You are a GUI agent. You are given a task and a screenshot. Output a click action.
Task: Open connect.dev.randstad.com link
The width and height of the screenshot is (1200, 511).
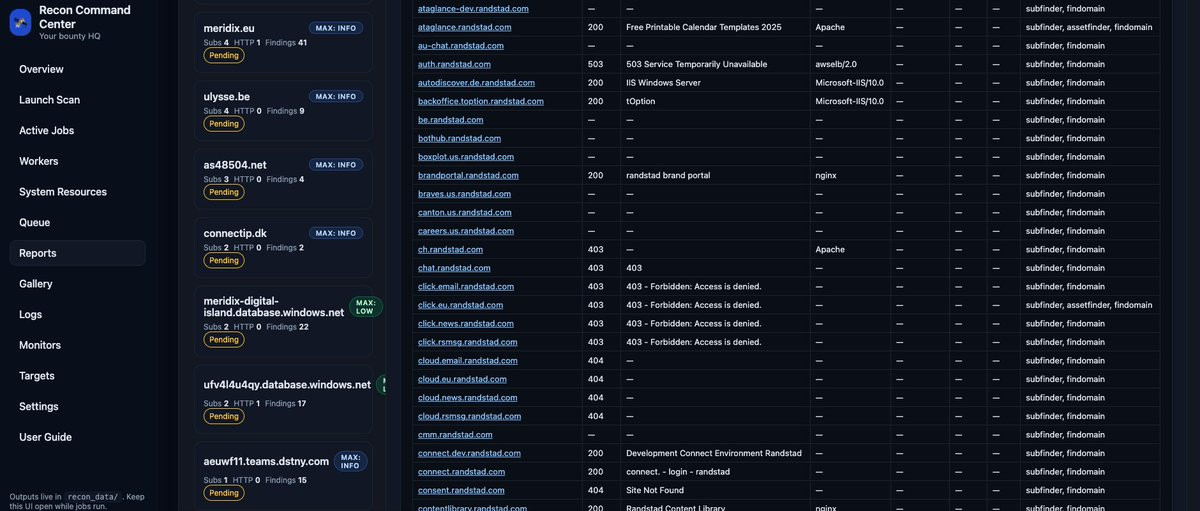click(x=469, y=453)
